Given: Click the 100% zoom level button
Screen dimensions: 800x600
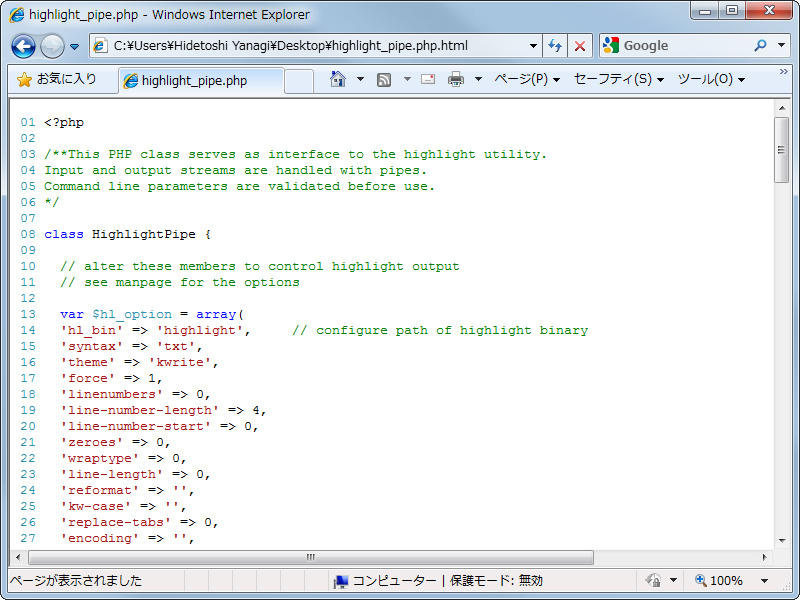Looking at the screenshot, I should coord(718,581).
